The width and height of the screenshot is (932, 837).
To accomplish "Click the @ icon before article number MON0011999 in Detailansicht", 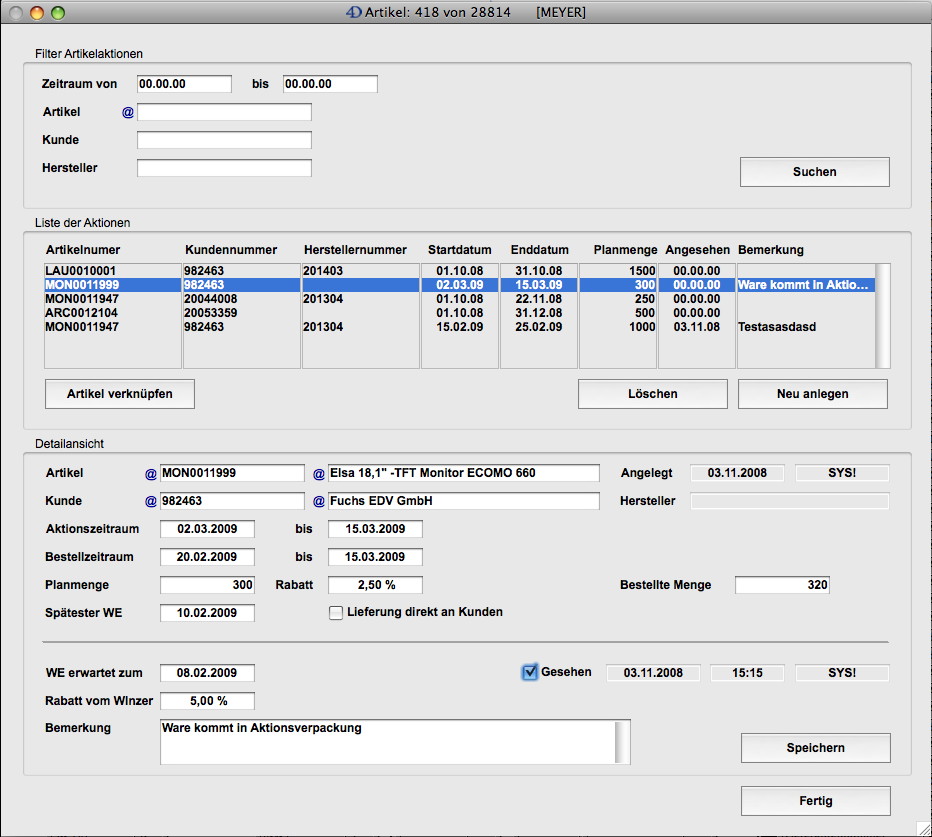I will pyautogui.click(x=150, y=473).
